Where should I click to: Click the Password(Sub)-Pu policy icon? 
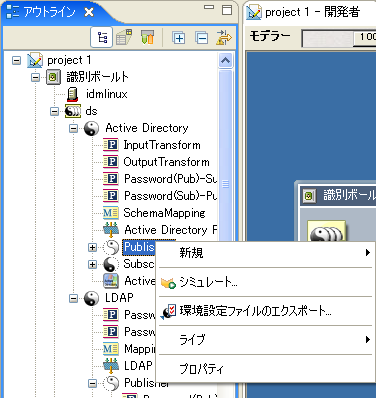click(x=111, y=196)
